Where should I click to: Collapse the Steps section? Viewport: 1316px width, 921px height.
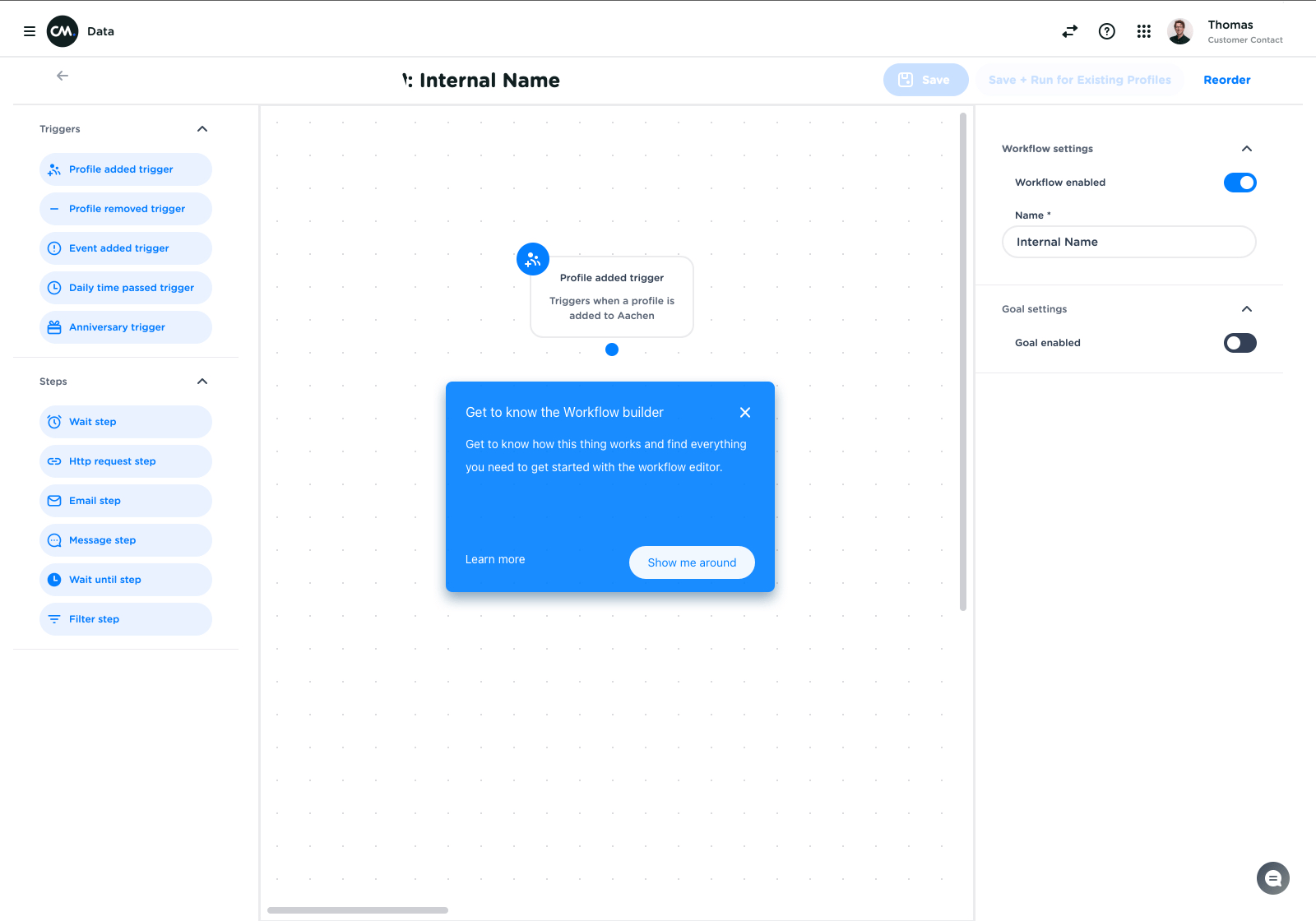202,382
